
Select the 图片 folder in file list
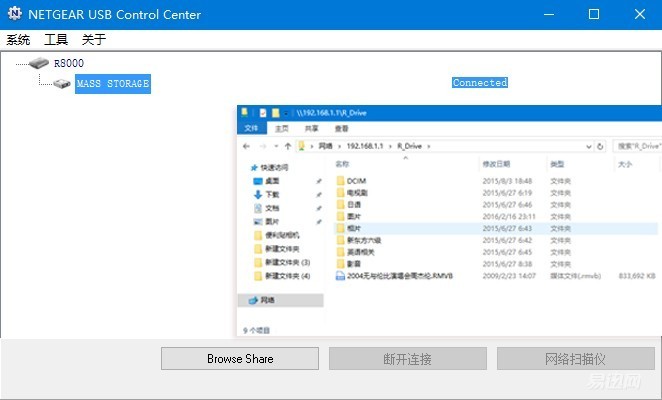354,216
